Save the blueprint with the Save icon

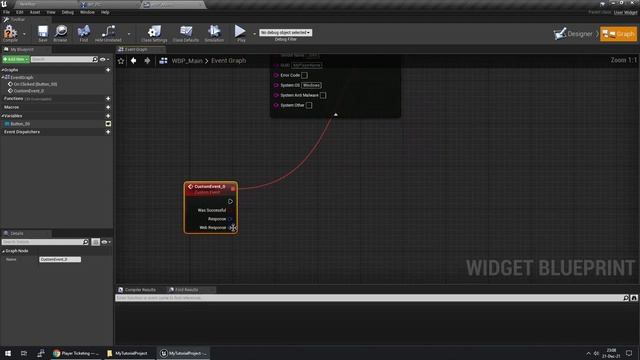point(42,33)
